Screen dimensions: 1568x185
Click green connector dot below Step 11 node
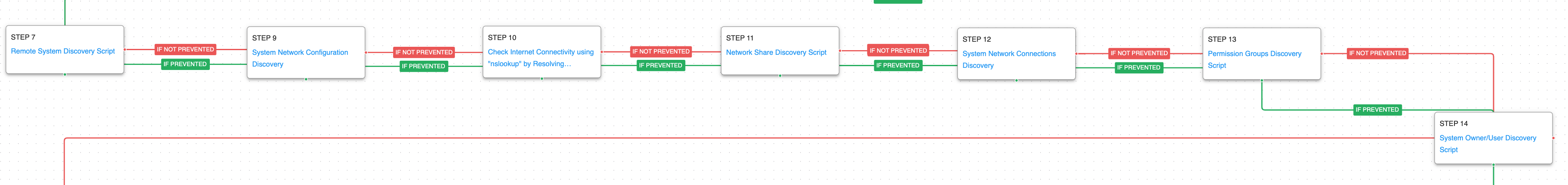780,76
